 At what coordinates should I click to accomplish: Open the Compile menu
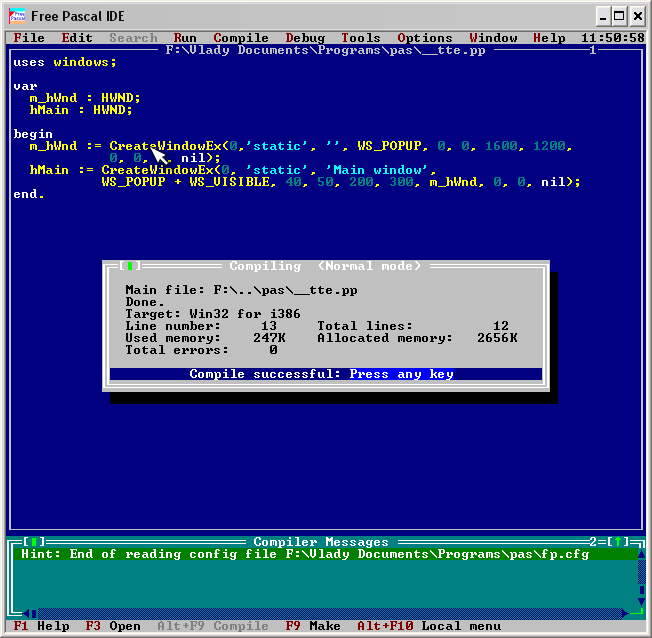pyautogui.click(x=241, y=38)
